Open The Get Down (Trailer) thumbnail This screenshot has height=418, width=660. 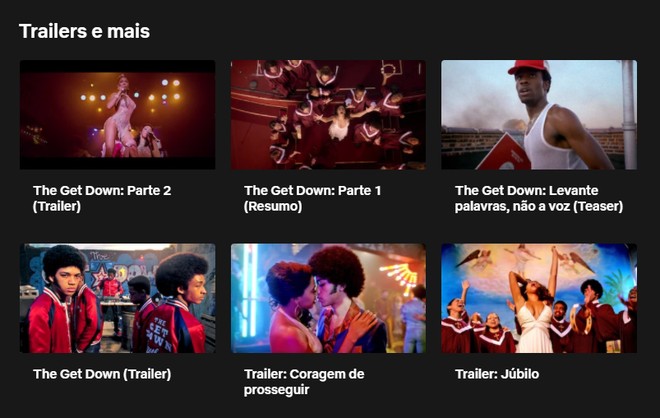[117, 298]
